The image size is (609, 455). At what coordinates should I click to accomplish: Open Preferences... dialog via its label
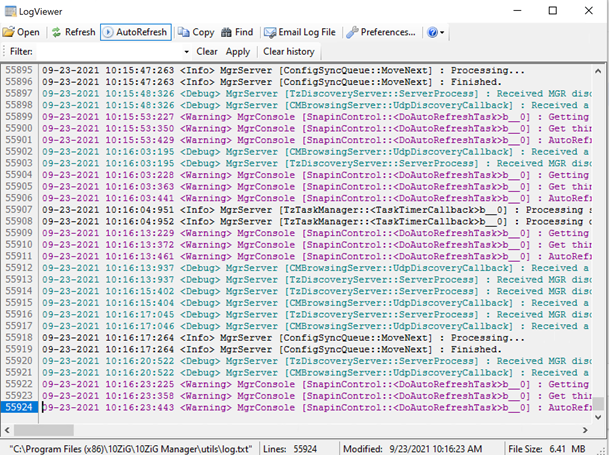(x=388, y=32)
